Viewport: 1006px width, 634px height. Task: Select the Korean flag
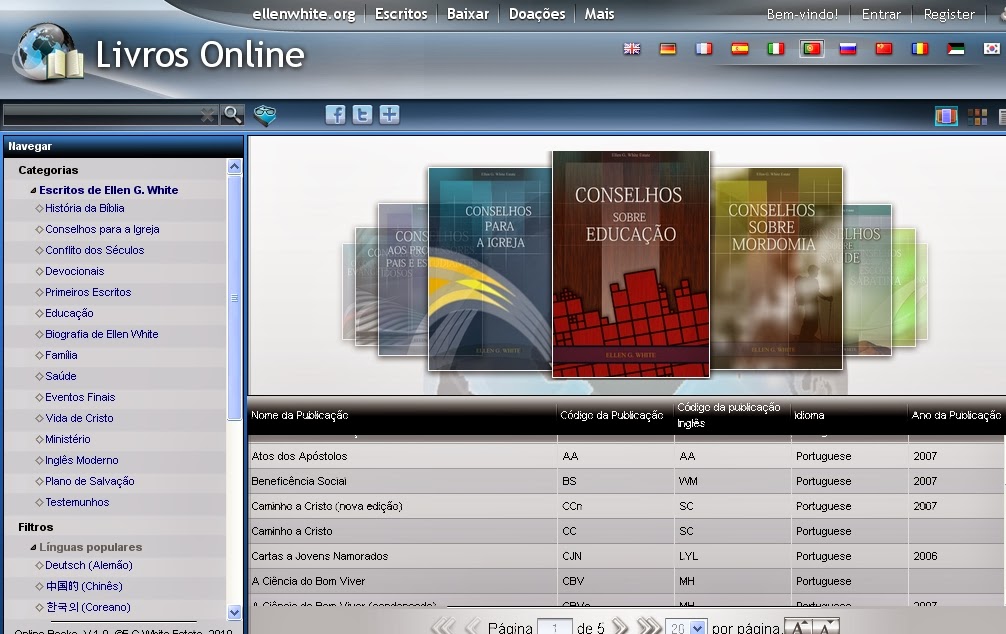(991, 49)
